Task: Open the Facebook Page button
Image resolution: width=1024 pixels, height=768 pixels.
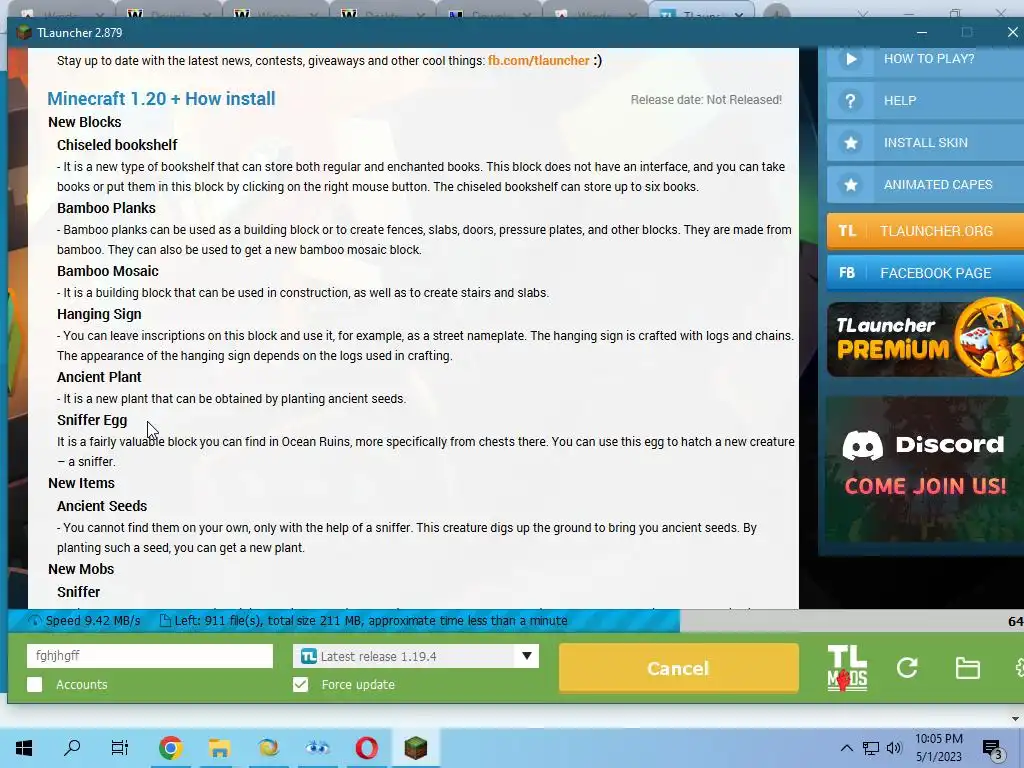Action: 925,273
